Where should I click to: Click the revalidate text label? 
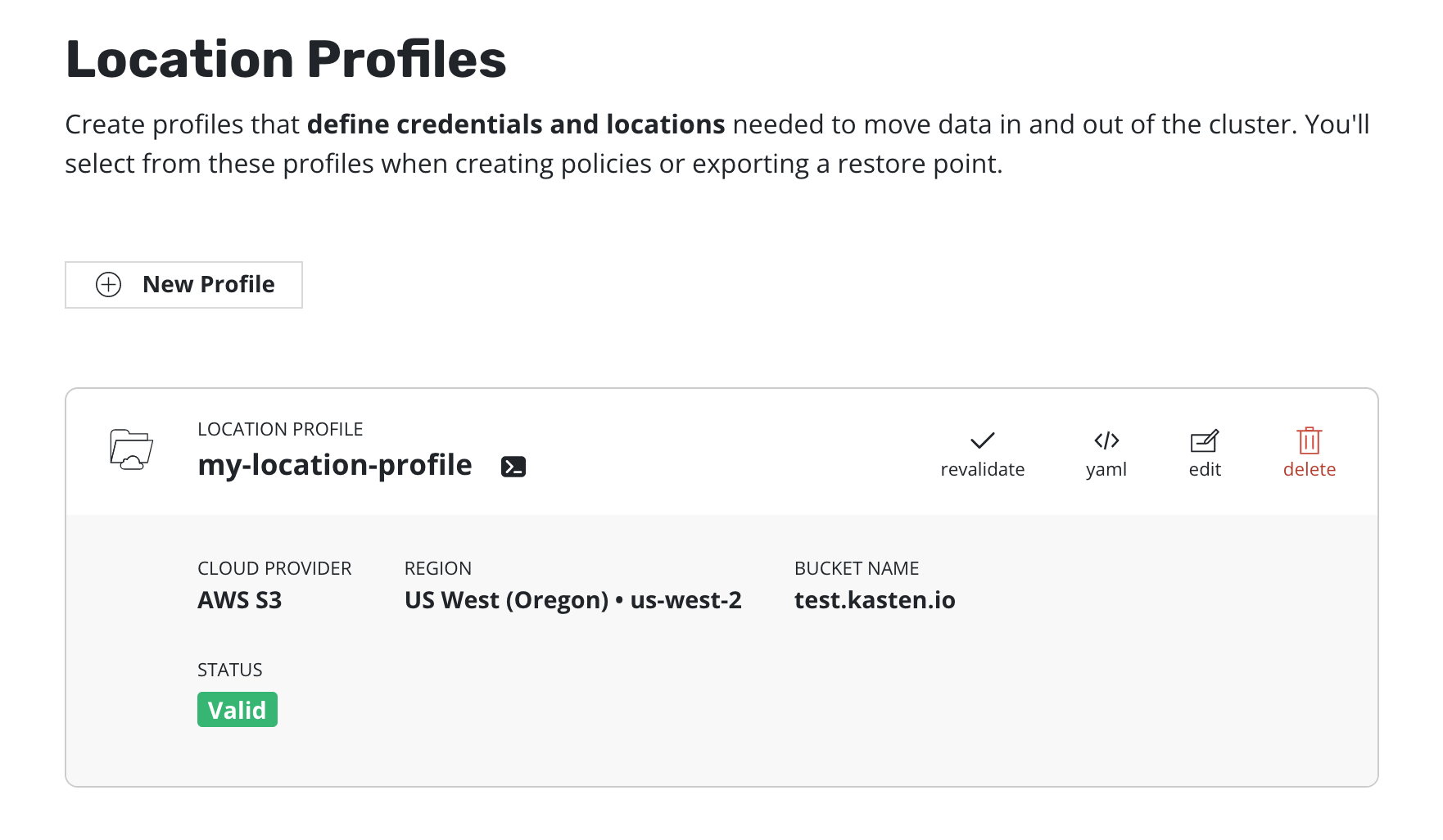pos(982,470)
